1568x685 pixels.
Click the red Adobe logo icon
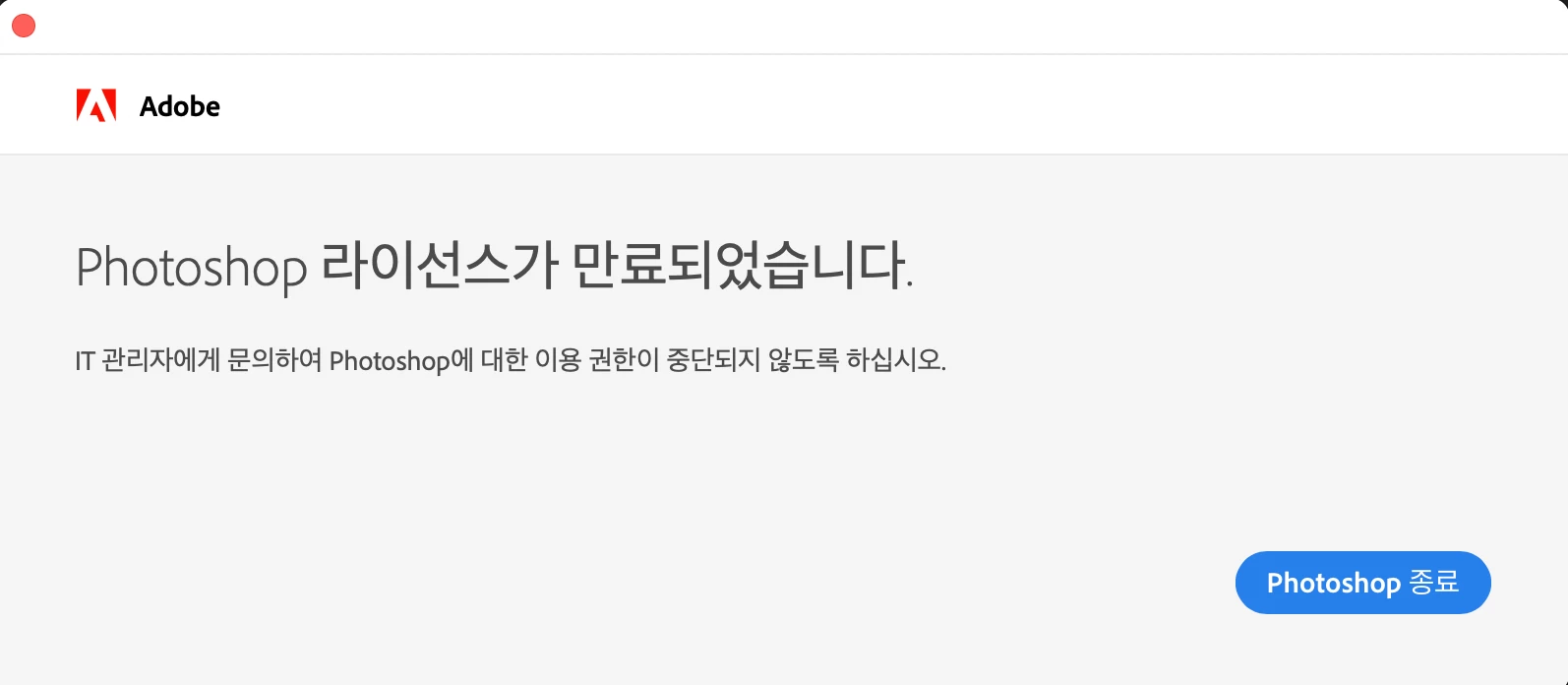(96, 105)
